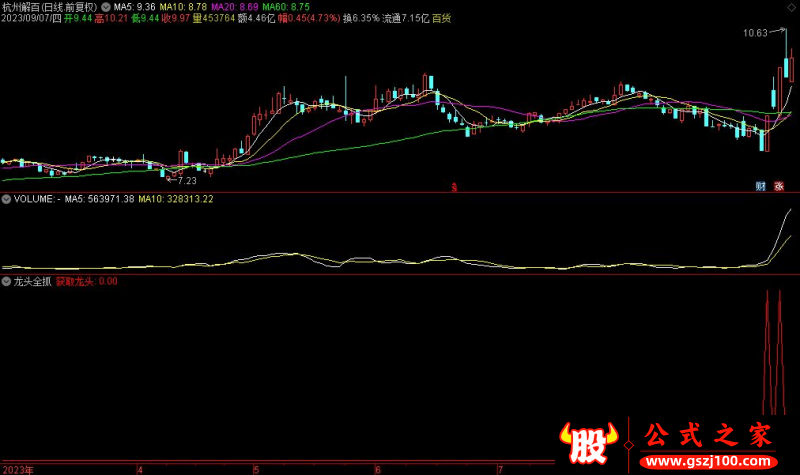Click the 龙头全抓 indicator name
800x475 pixels.
click(x=33, y=281)
